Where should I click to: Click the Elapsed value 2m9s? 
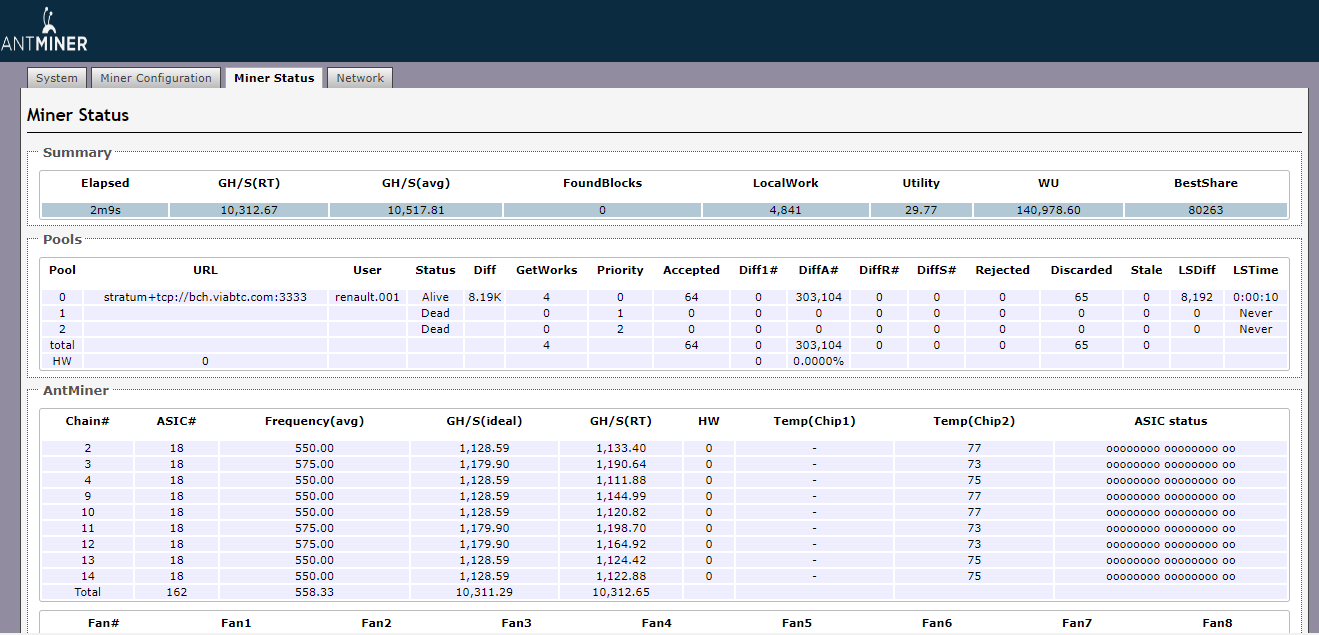tap(105, 210)
